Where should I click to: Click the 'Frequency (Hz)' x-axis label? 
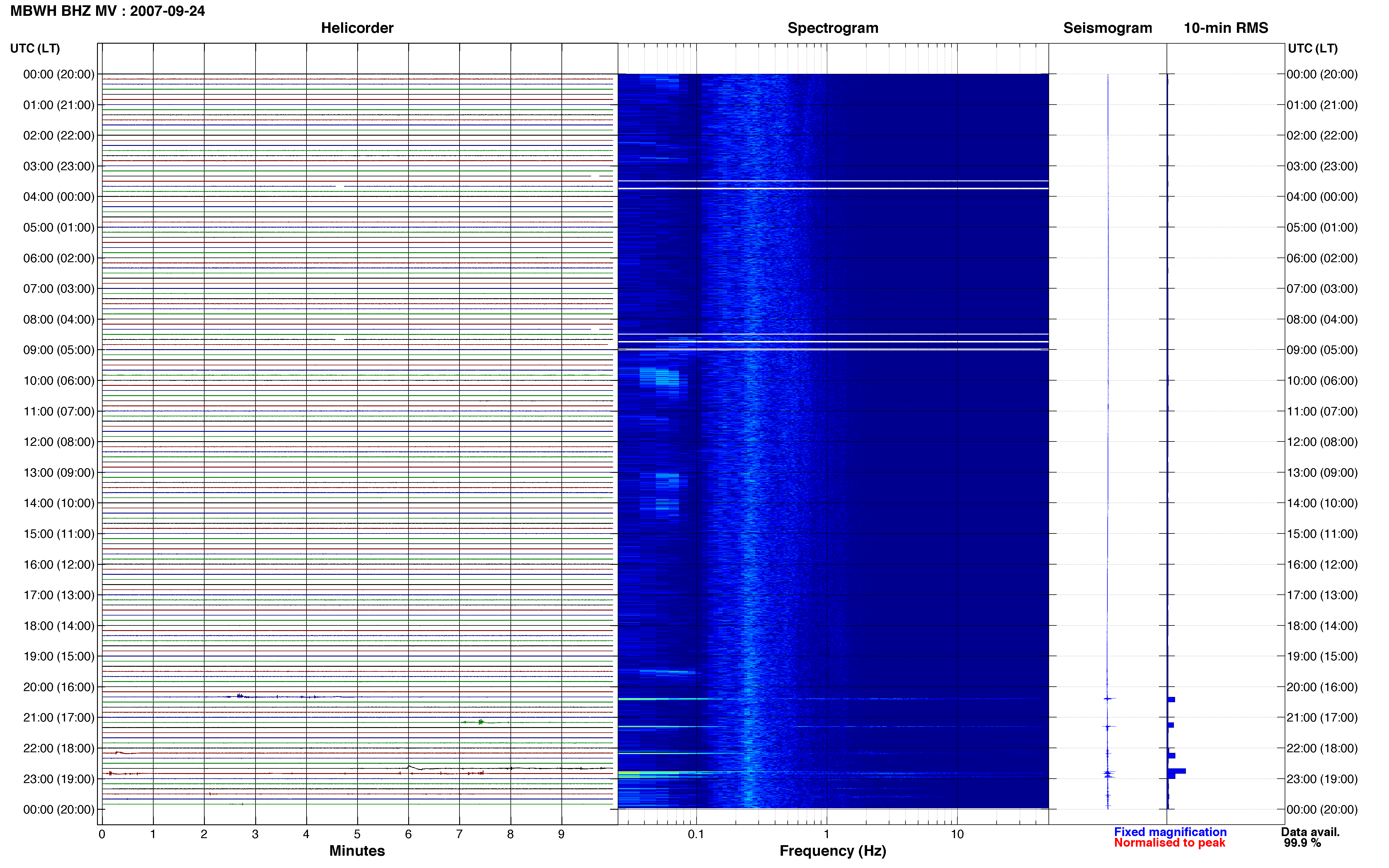point(833,851)
